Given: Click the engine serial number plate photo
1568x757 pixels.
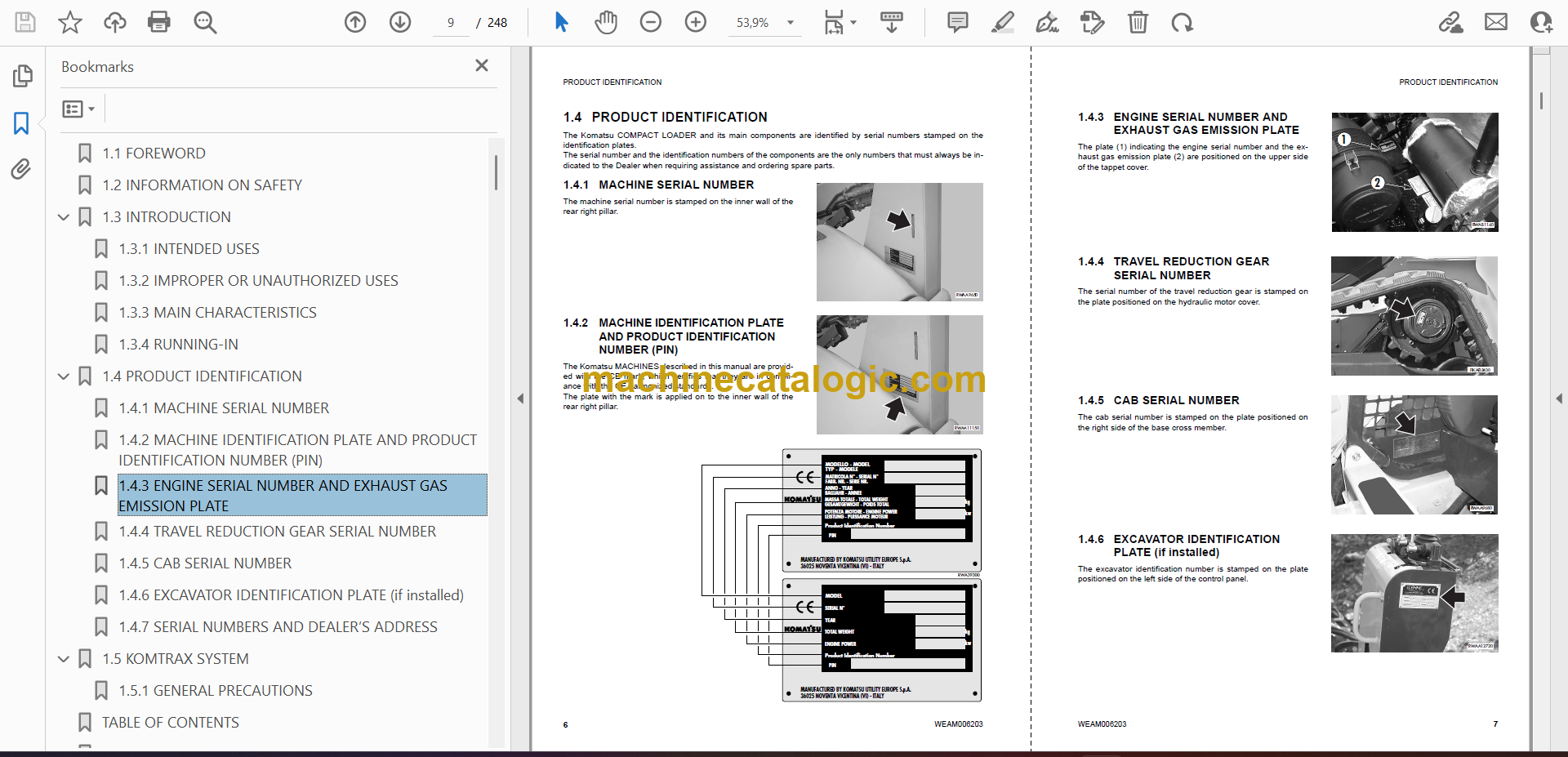Looking at the screenshot, I should [1414, 172].
